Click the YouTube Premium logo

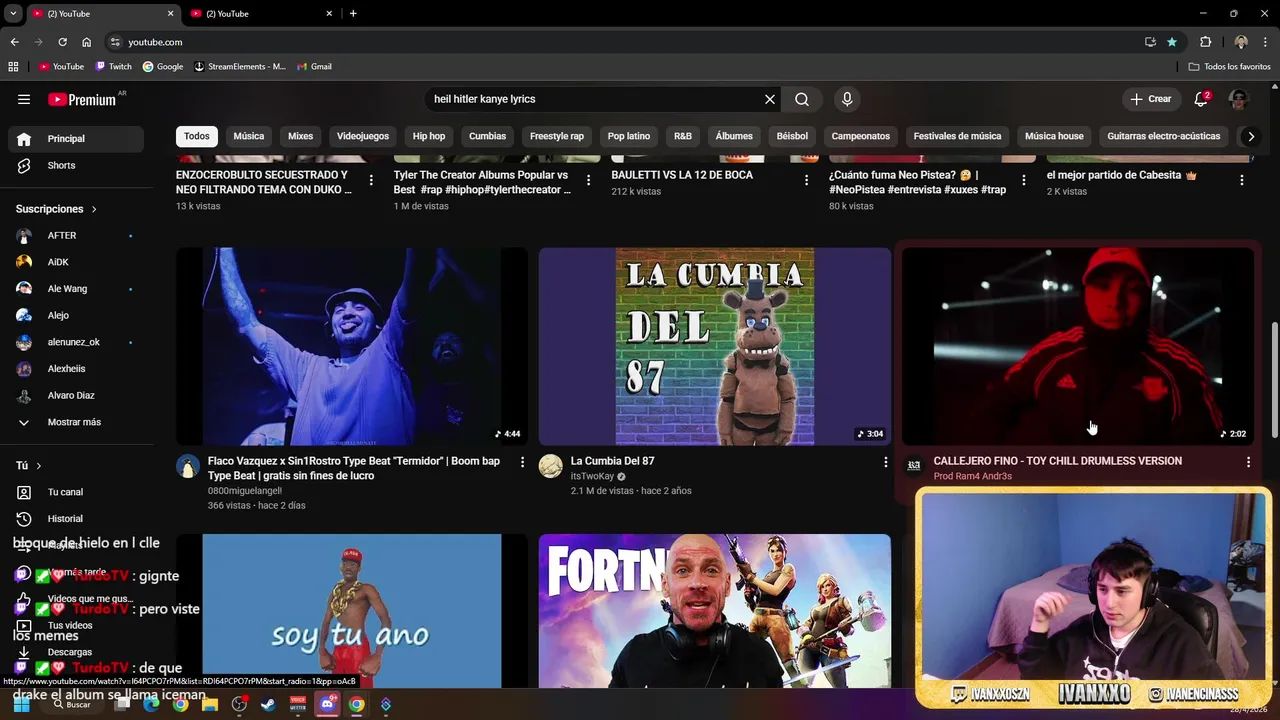click(x=83, y=99)
